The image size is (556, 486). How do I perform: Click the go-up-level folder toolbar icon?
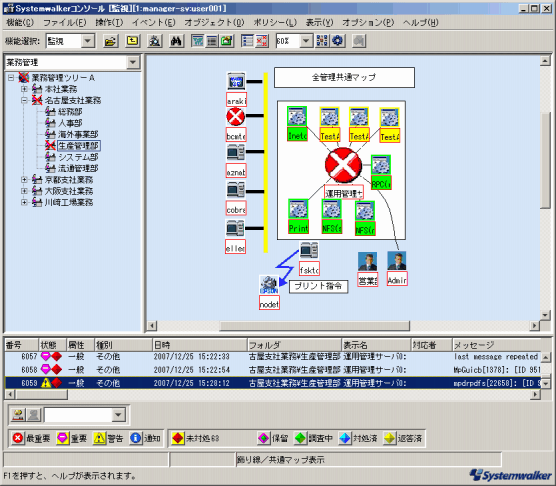pos(133,41)
